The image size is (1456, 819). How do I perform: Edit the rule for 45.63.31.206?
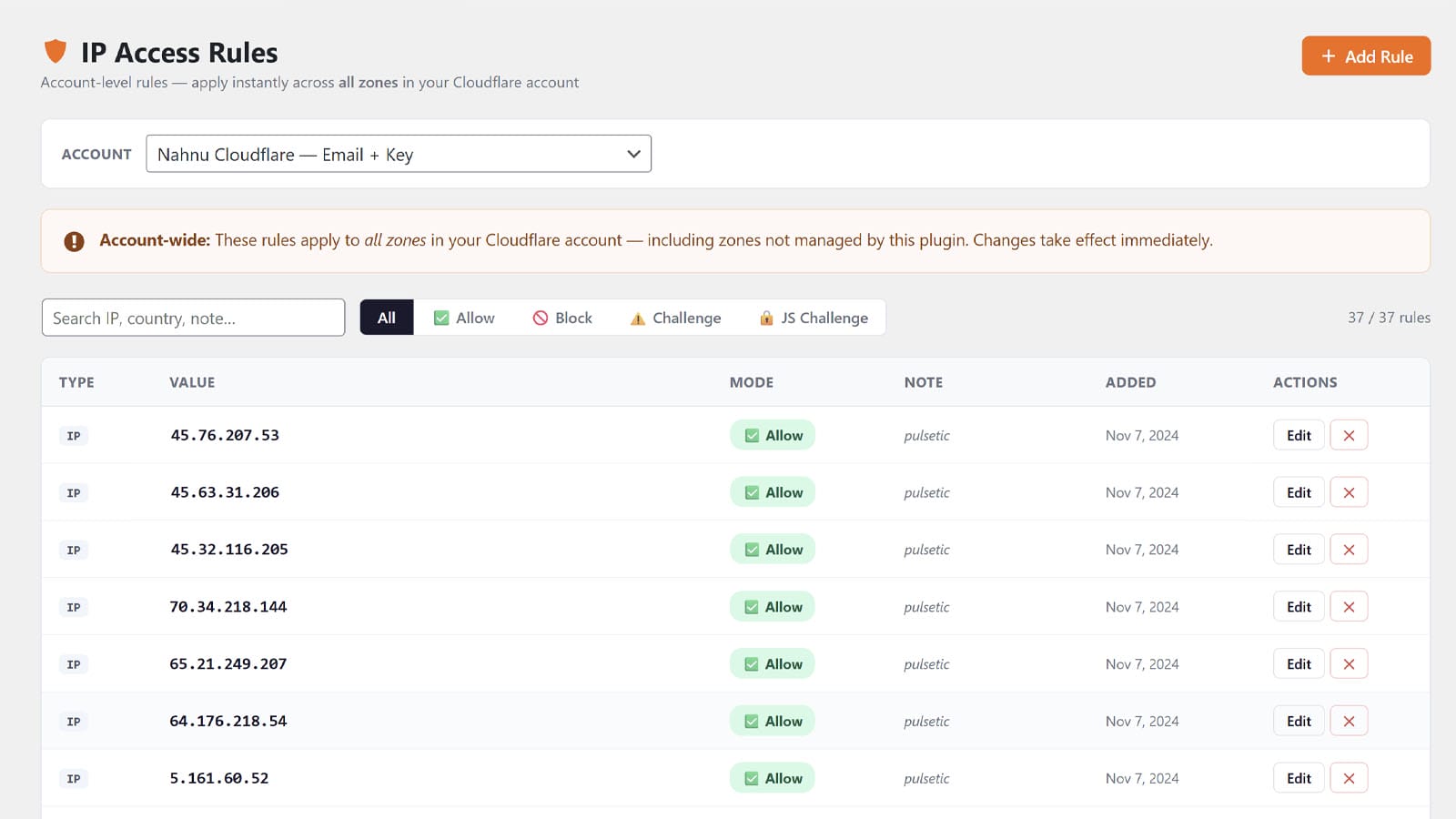[1299, 492]
